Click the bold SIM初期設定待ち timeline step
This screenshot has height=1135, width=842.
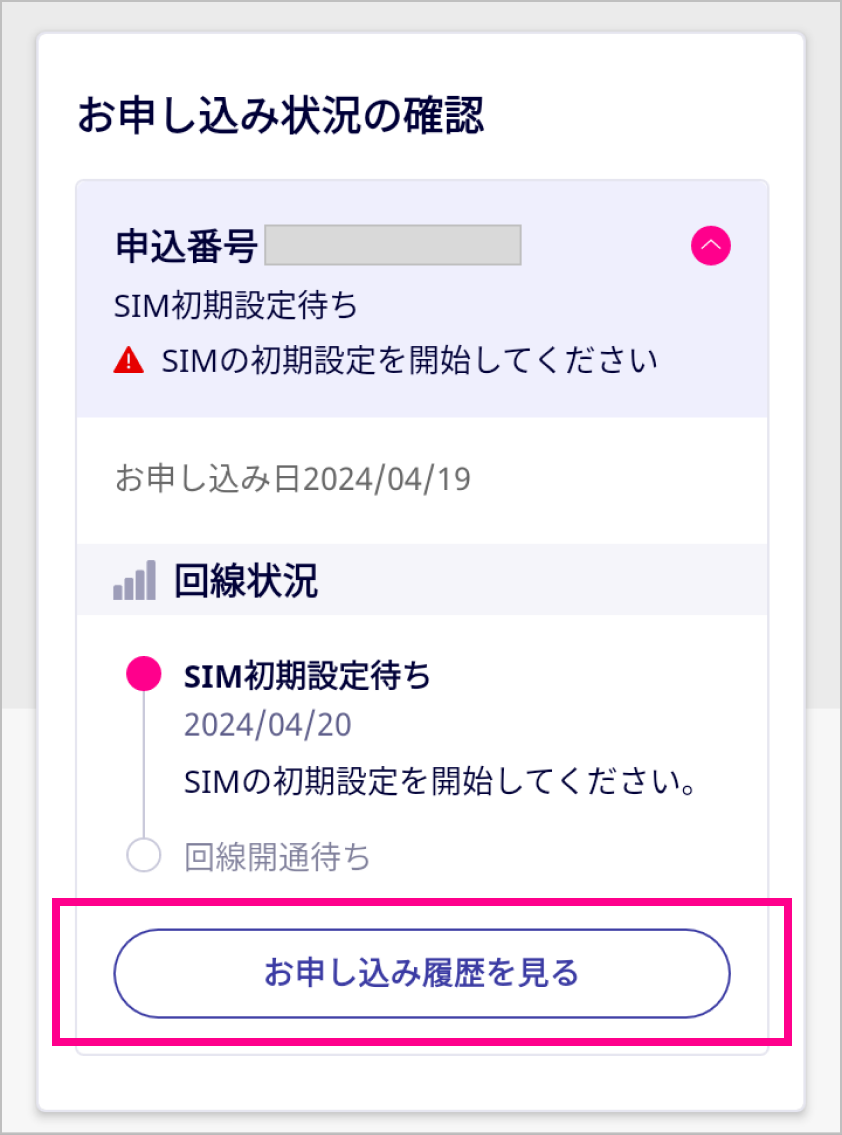308,677
